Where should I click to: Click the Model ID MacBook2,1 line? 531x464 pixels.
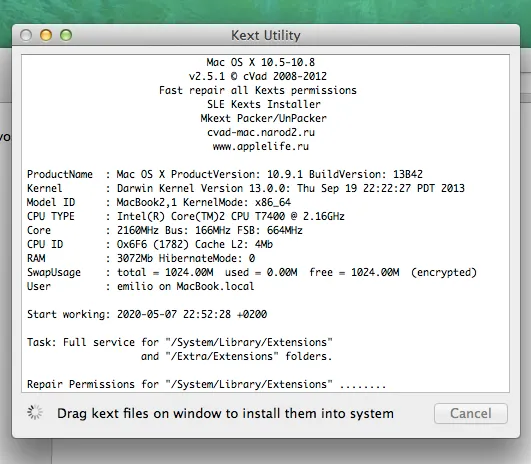point(159,202)
